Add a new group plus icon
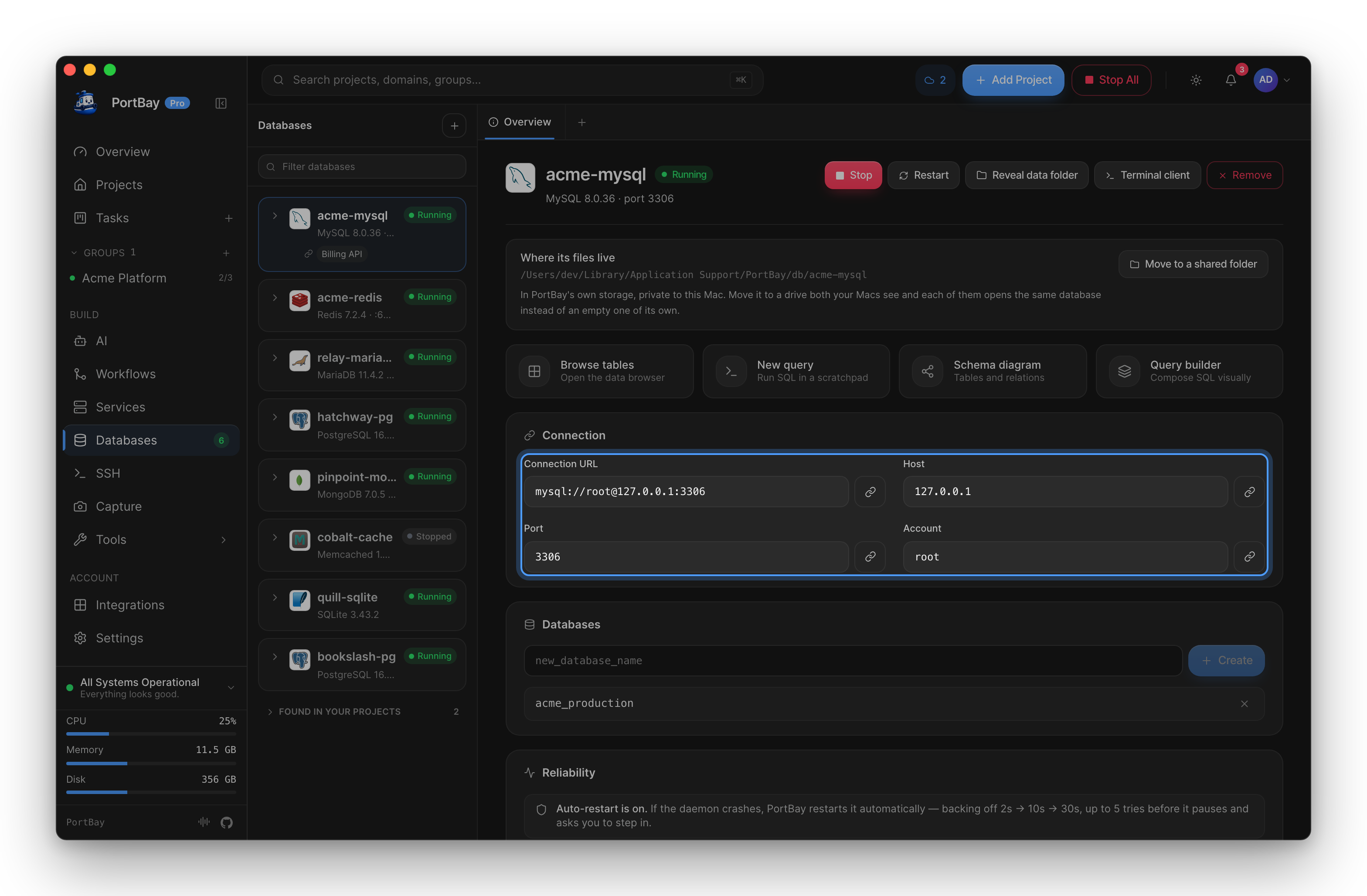This screenshot has width=1367, height=896. [x=226, y=253]
